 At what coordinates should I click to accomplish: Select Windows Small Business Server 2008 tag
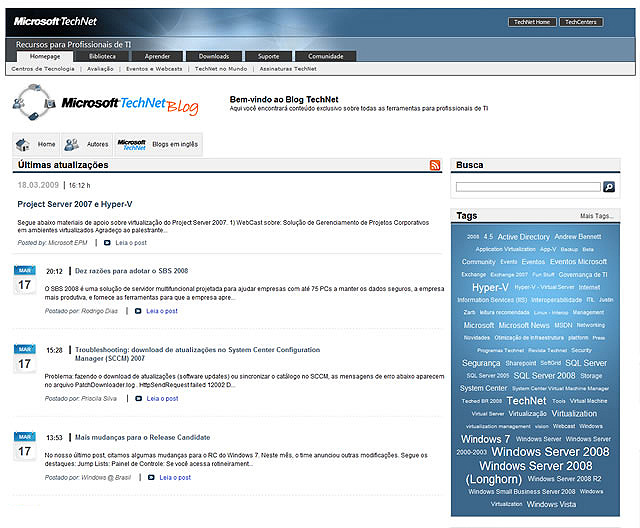click(x=522, y=492)
